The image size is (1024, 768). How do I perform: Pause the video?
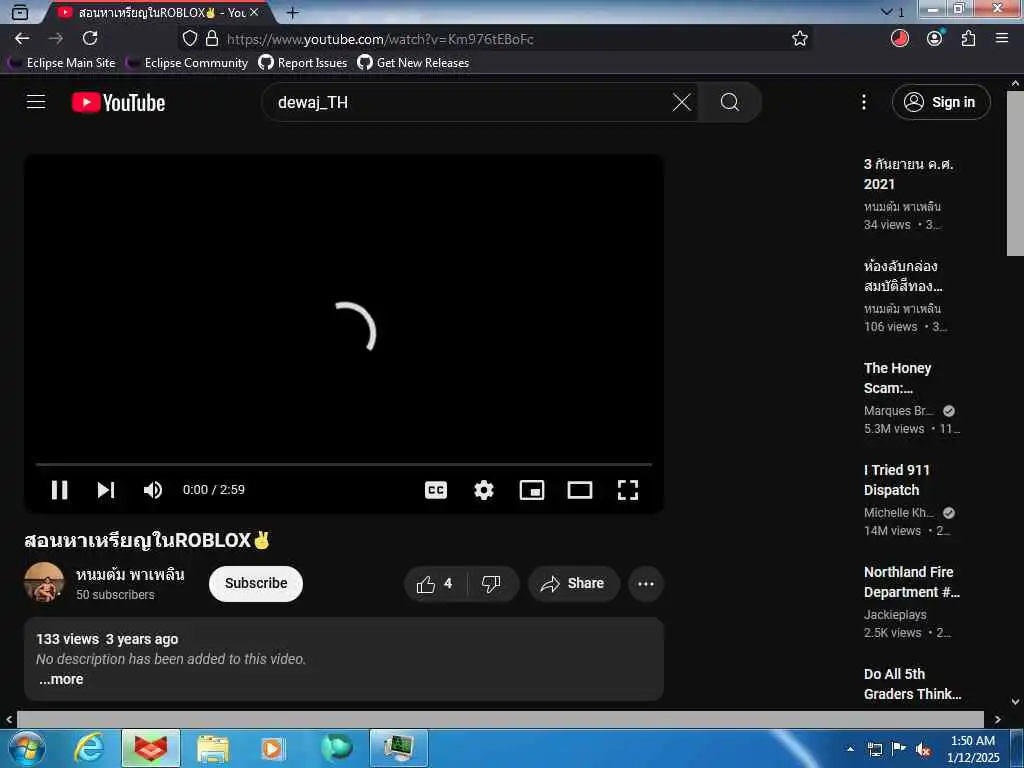pyautogui.click(x=59, y=490)
